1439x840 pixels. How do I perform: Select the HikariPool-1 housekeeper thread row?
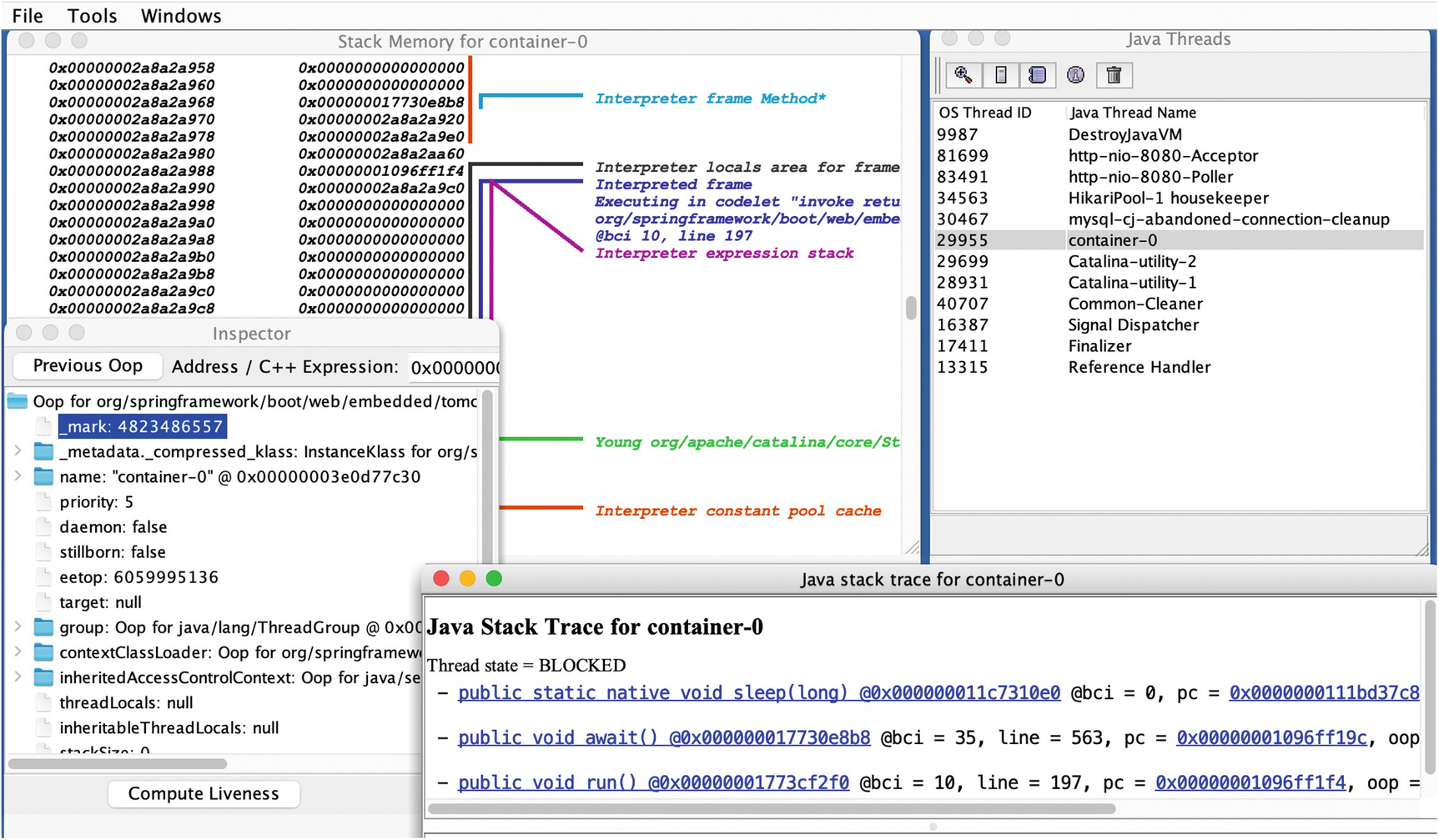(1167, 198)
